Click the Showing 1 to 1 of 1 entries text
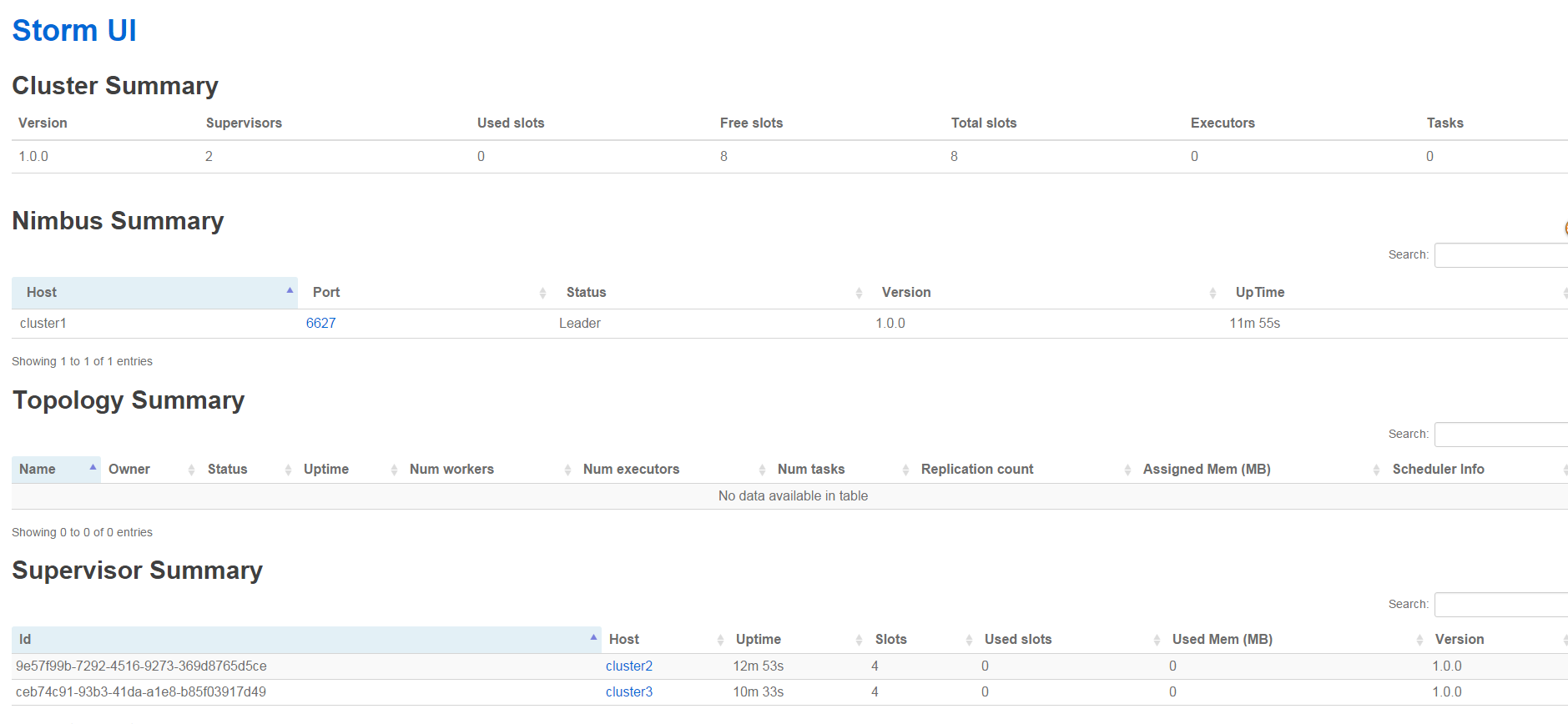The image size is (1568, 724). click(82, 362)
